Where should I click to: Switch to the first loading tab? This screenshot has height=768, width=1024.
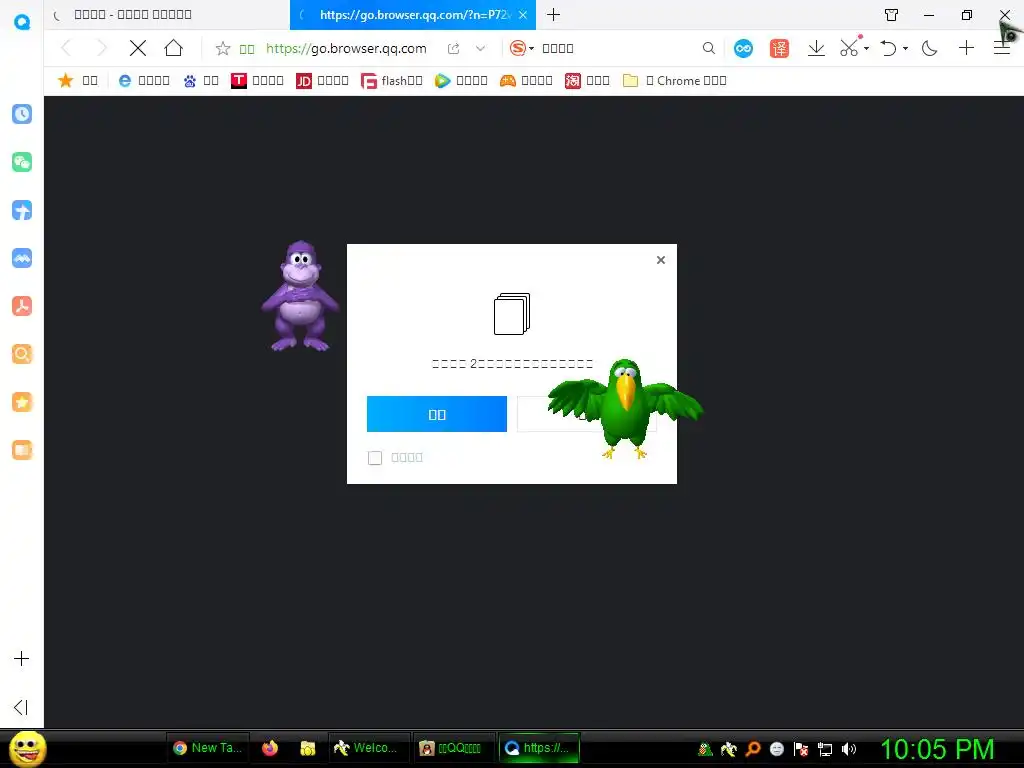coord(167,14)
